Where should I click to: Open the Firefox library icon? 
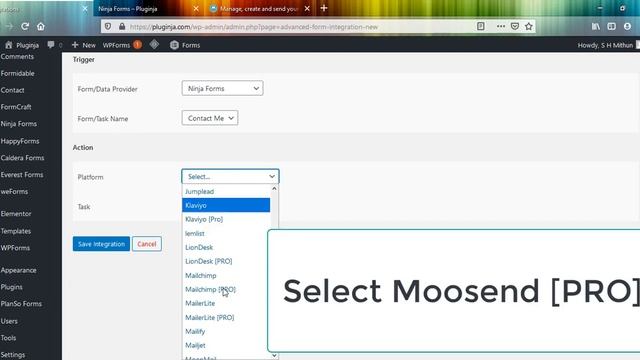click(596, 27)
